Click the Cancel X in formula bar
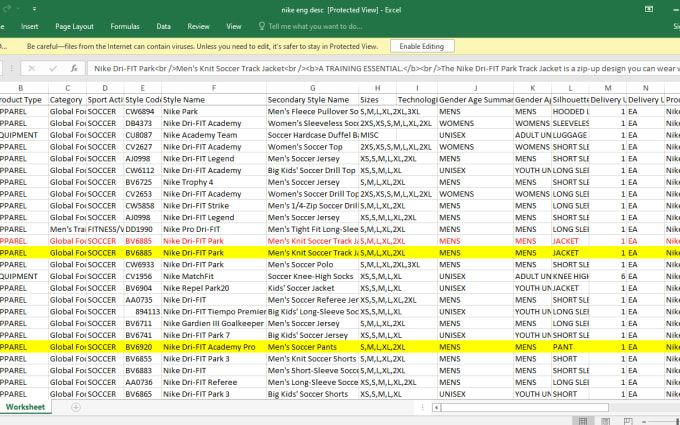 coord(31,69)
